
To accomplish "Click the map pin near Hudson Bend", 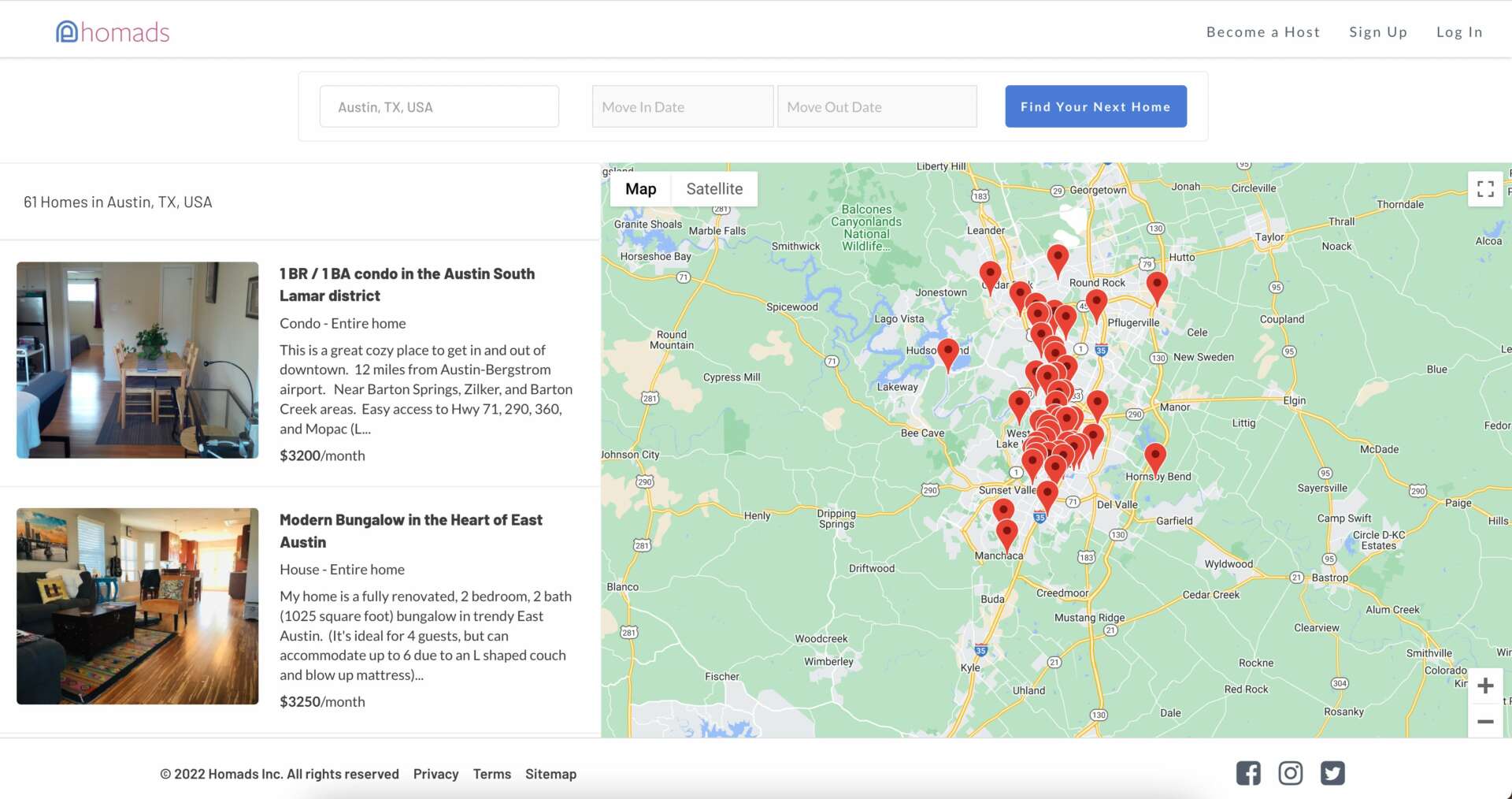I will [x=948, y=351].
